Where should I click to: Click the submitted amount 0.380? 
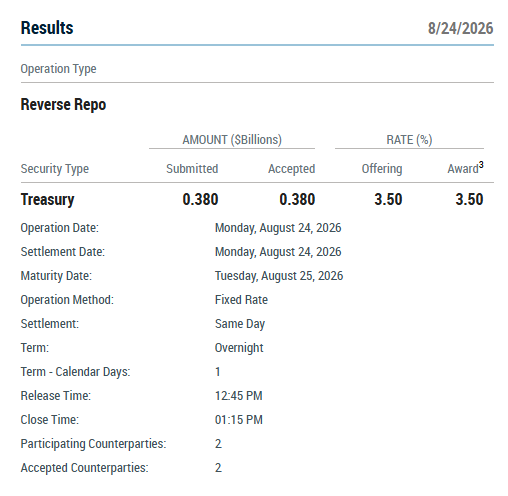tap(200, 199)
